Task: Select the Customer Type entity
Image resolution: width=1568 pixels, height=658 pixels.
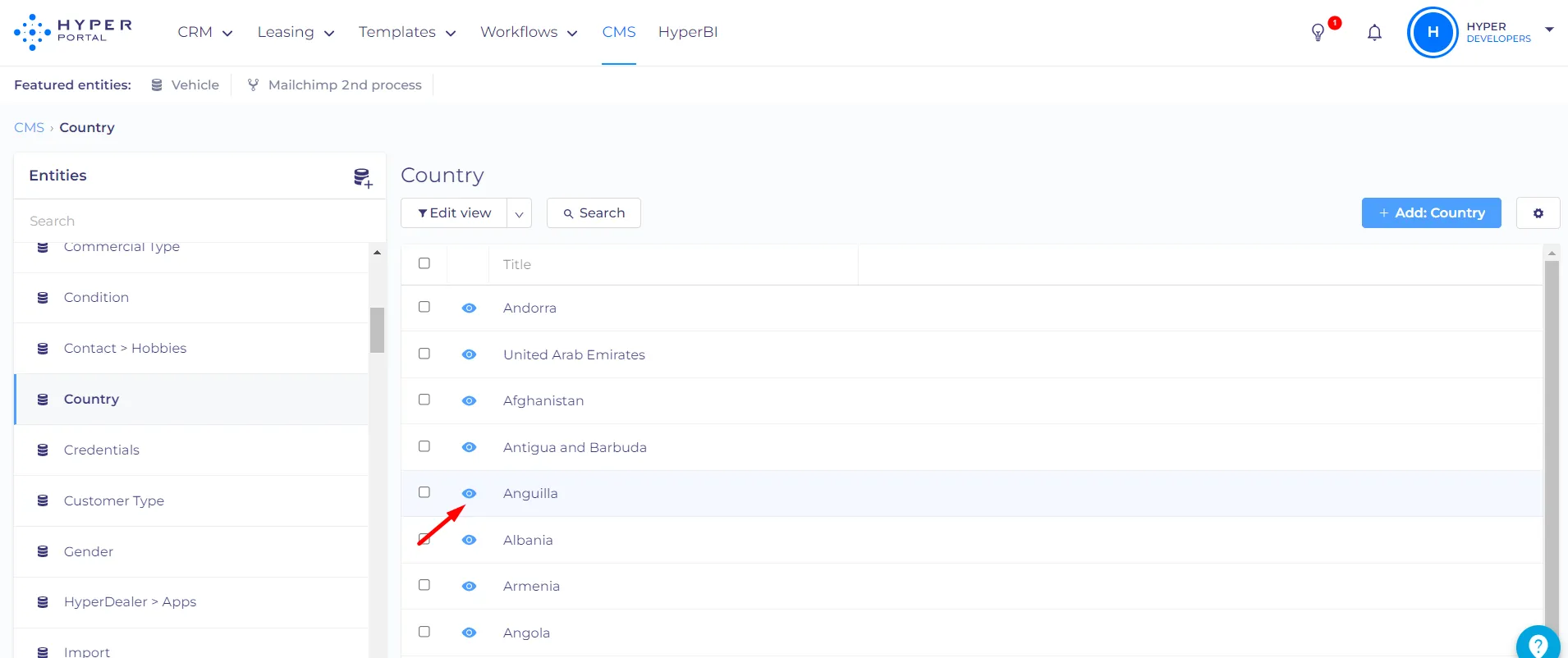Action: (x=191, y=500)
